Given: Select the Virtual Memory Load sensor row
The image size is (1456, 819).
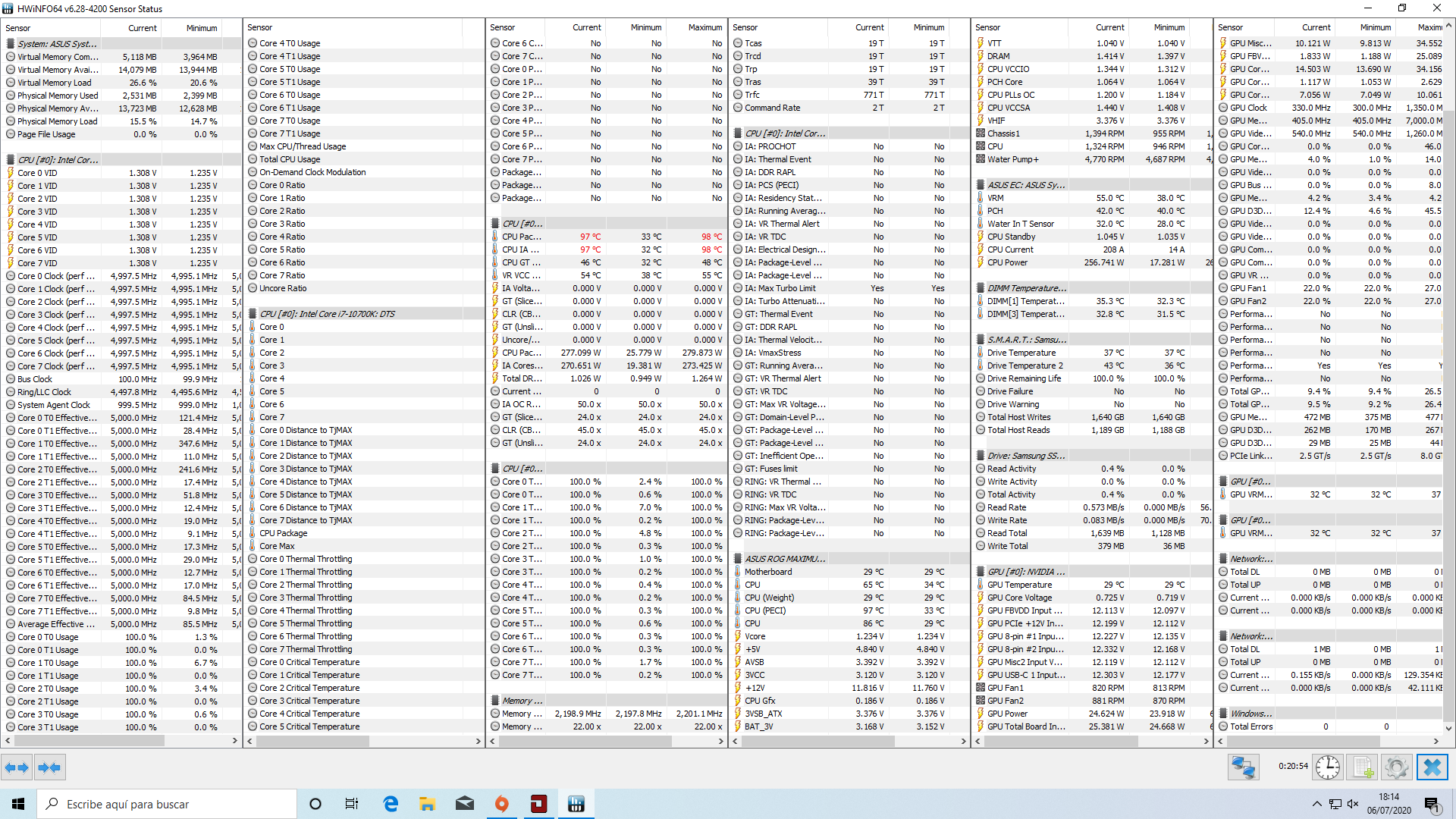Looking at the screenshot, I should pos(55,83).
